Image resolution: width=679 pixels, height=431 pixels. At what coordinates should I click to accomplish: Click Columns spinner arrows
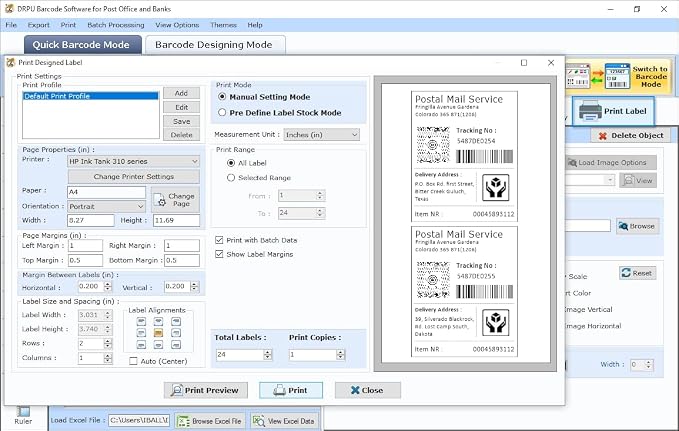(x=108, y=358)
